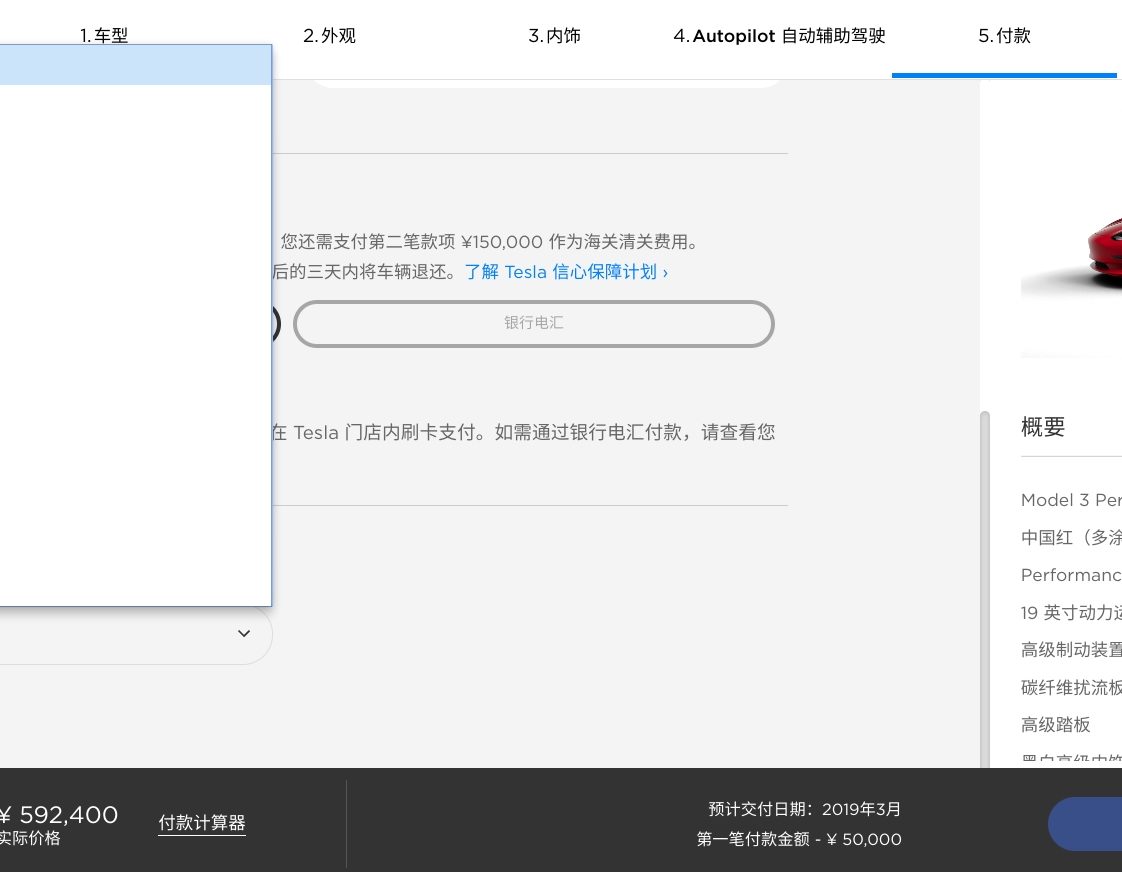Click the ¥ 592,400 price text
This screenshot has width=1122, height=872.
(x=59, y=815)
